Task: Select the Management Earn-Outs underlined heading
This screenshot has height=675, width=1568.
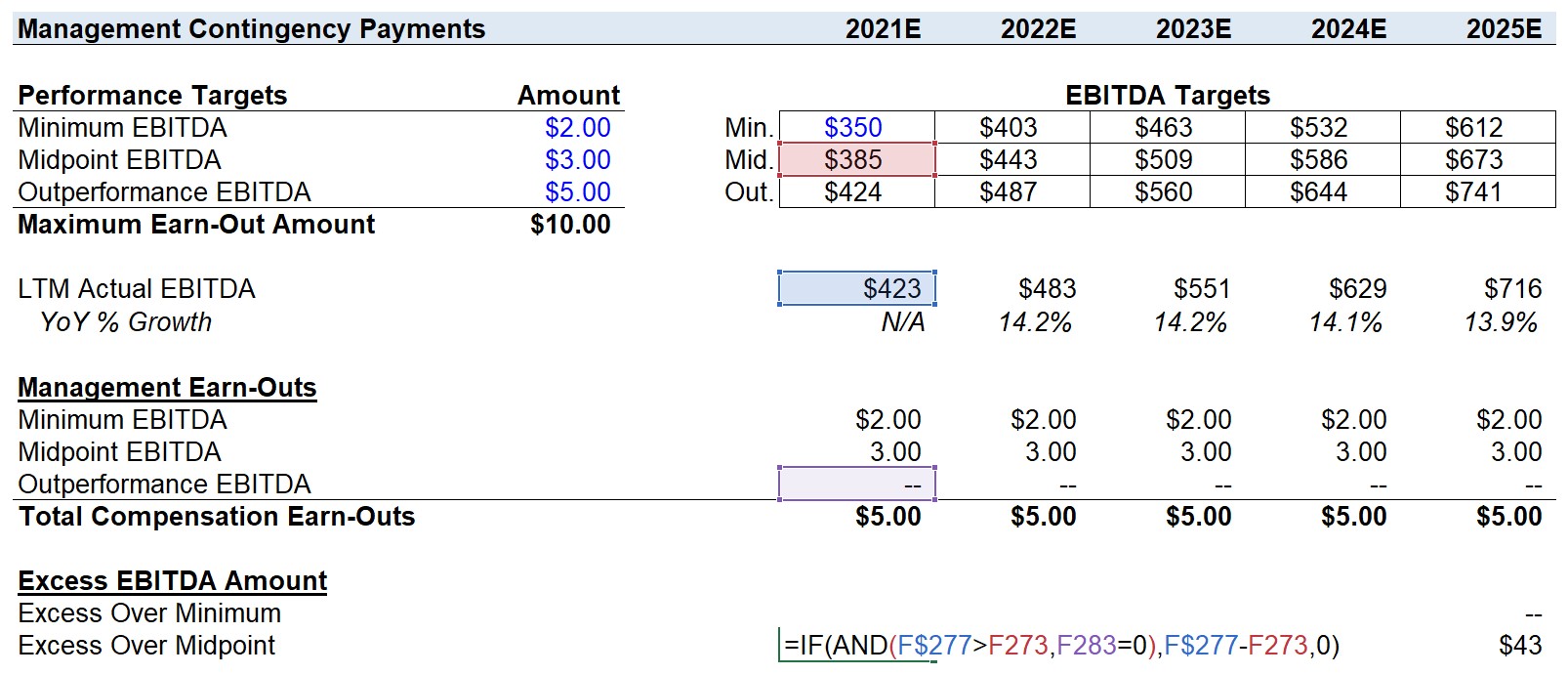Action: [x=167, y=388]
